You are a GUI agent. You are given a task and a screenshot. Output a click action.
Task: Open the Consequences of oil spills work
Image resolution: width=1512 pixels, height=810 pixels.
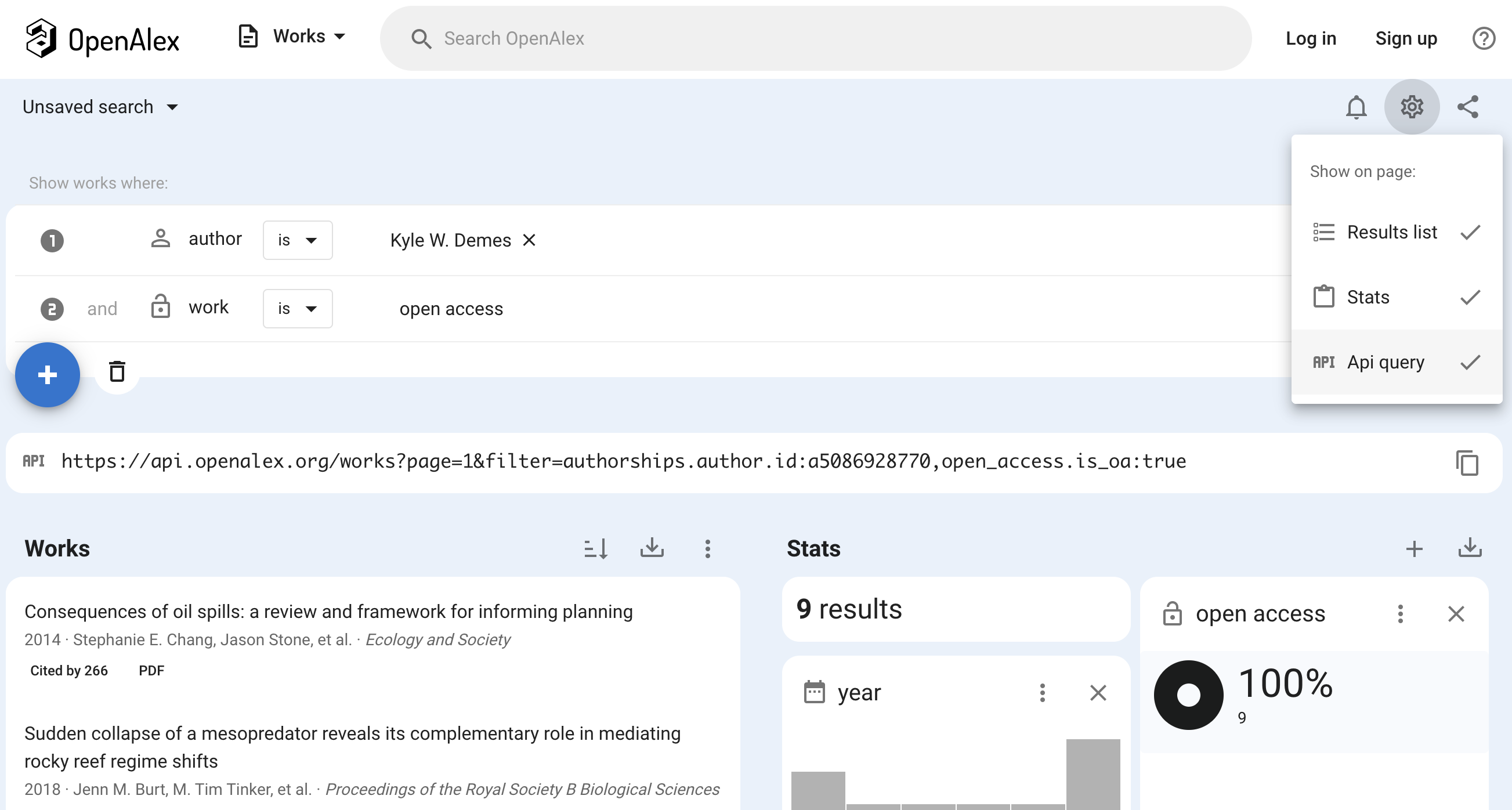329,612
